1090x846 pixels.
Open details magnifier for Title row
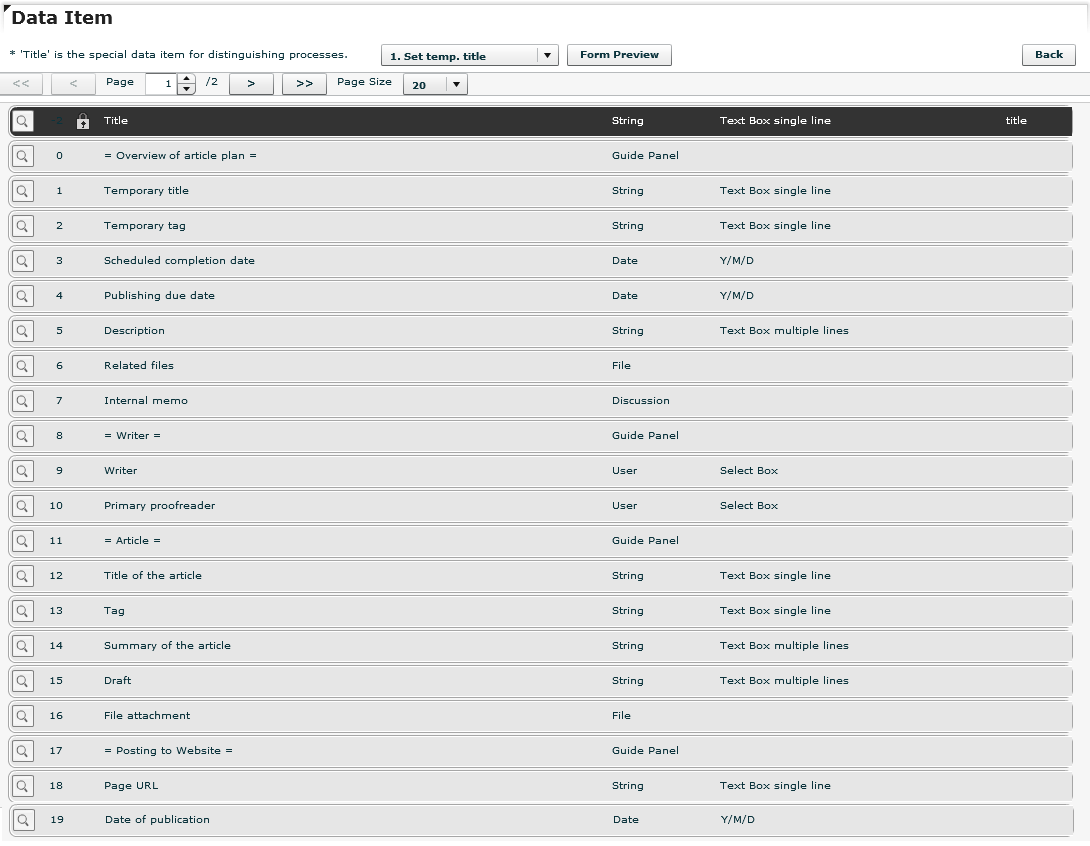click(x=22, y=121)
